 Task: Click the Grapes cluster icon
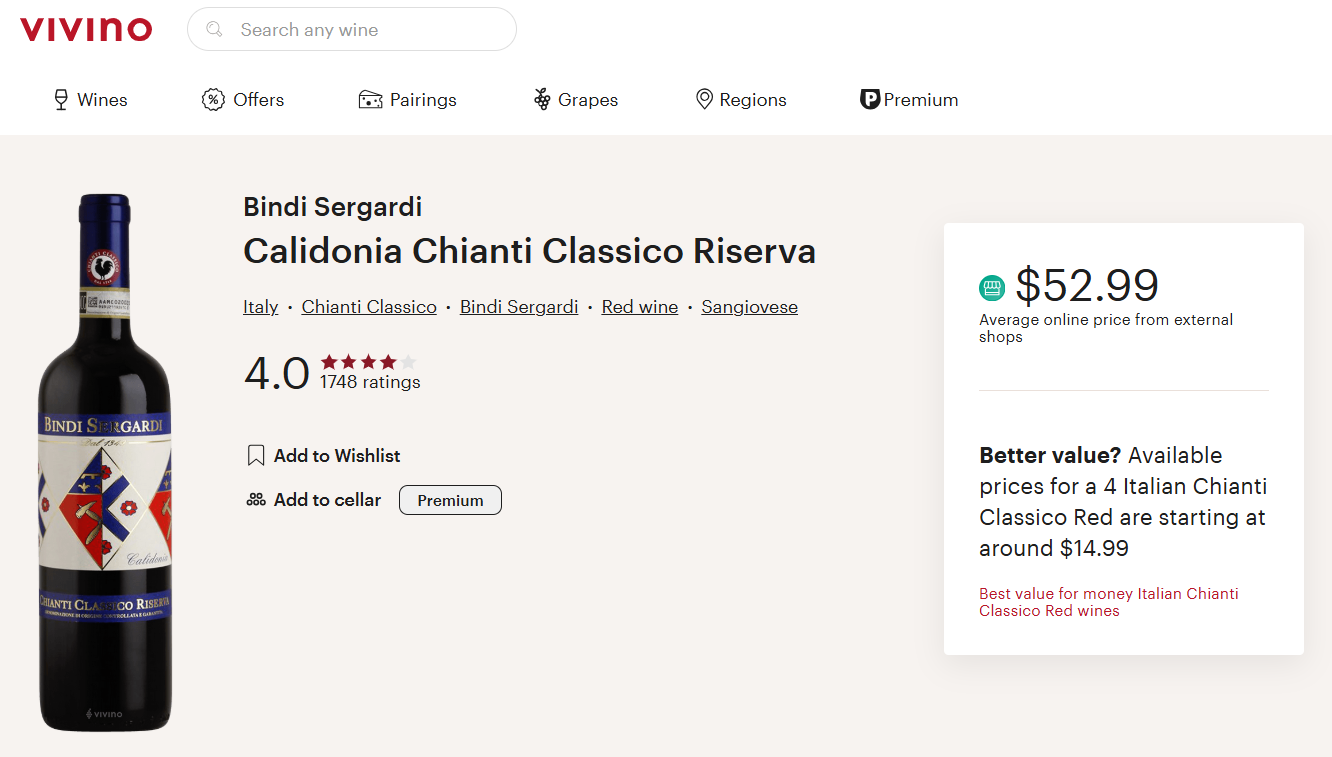(542, 100)
